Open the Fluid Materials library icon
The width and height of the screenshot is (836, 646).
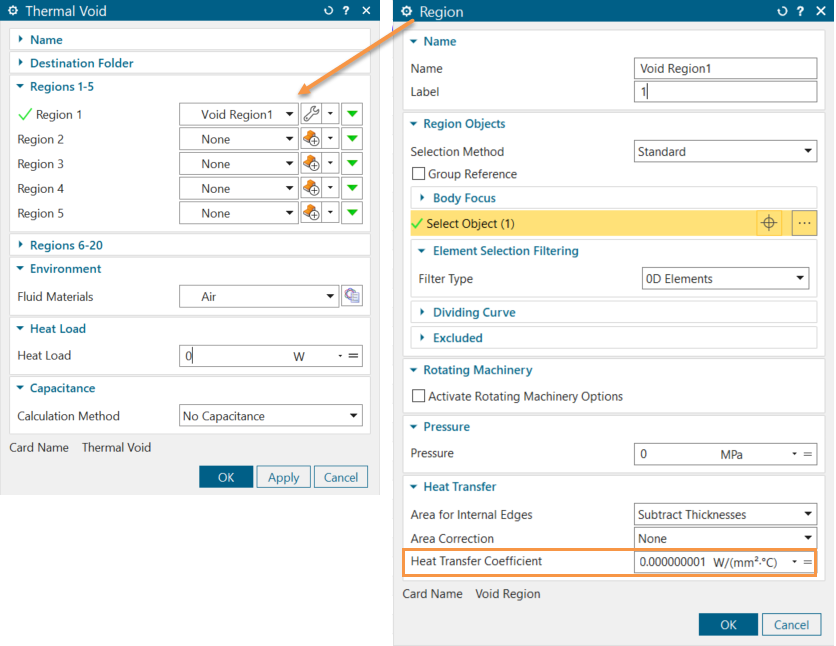coord(352,296)
